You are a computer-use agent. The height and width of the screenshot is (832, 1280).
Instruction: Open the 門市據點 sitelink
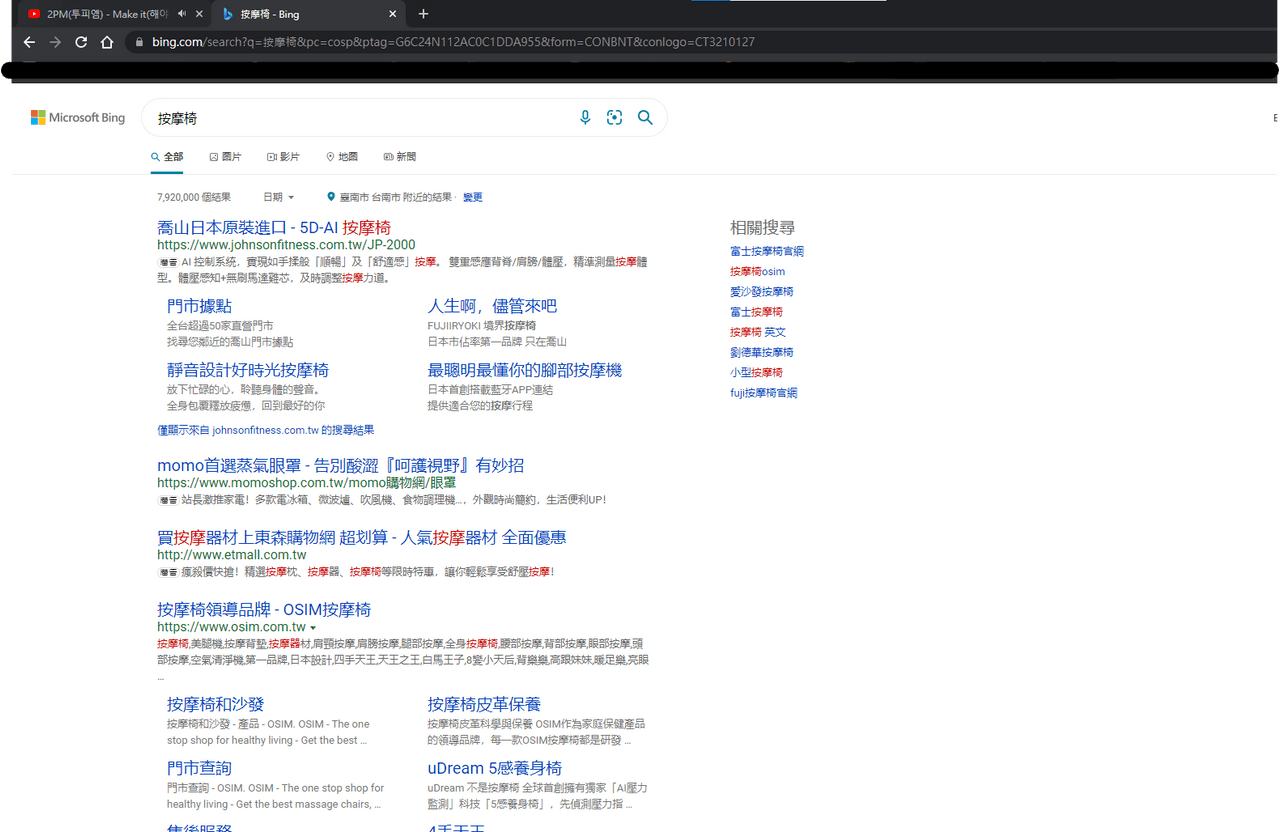(x=199, y=306)
